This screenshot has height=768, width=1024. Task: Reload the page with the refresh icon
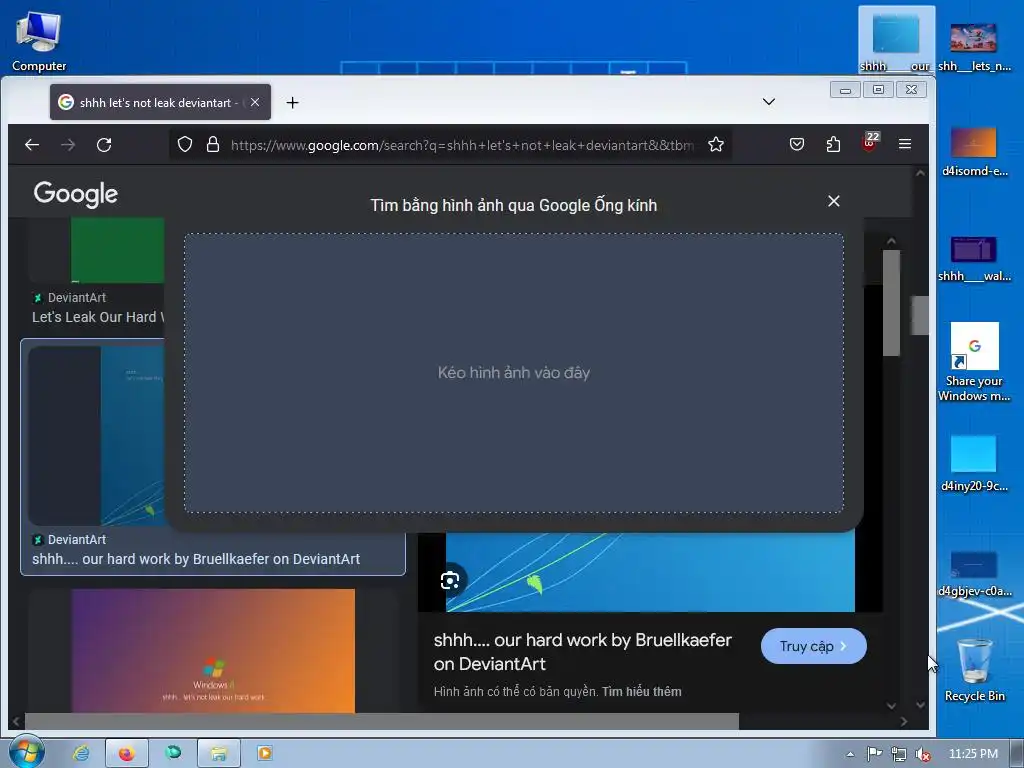pyautogui.click(x=104, y=144)
